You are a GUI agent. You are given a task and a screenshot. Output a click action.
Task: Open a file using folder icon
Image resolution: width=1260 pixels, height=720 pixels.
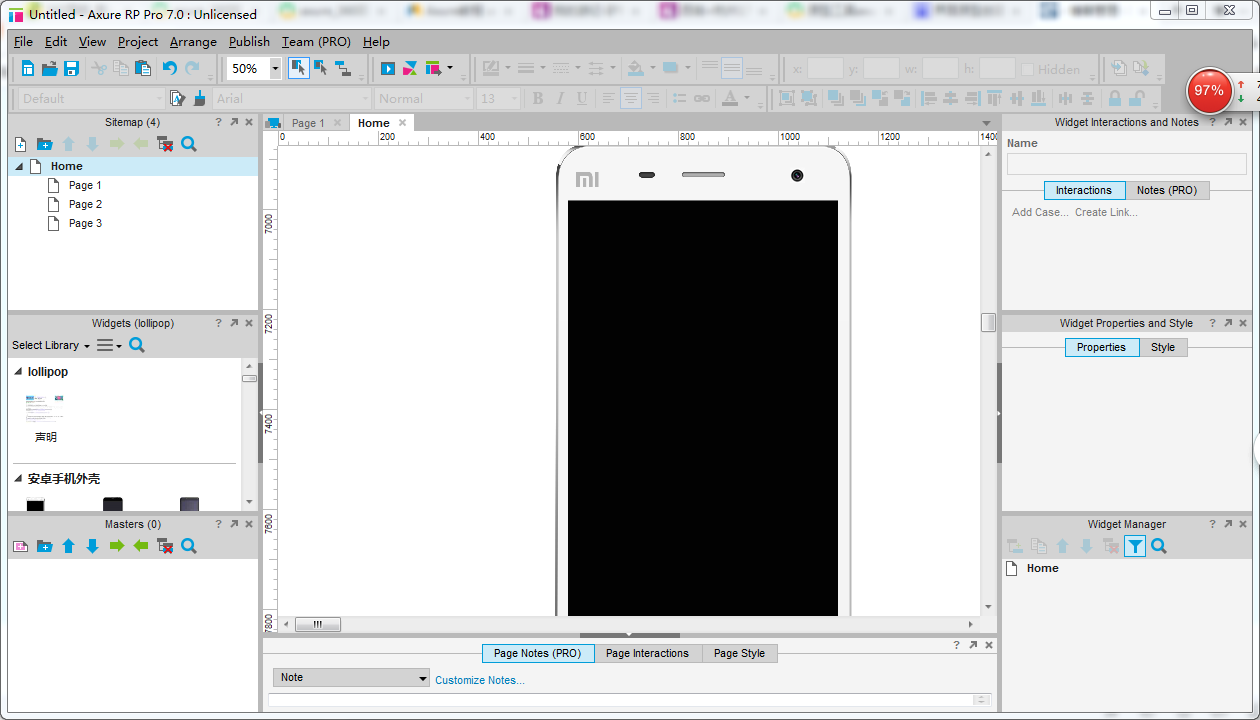[x=49, y=68]
